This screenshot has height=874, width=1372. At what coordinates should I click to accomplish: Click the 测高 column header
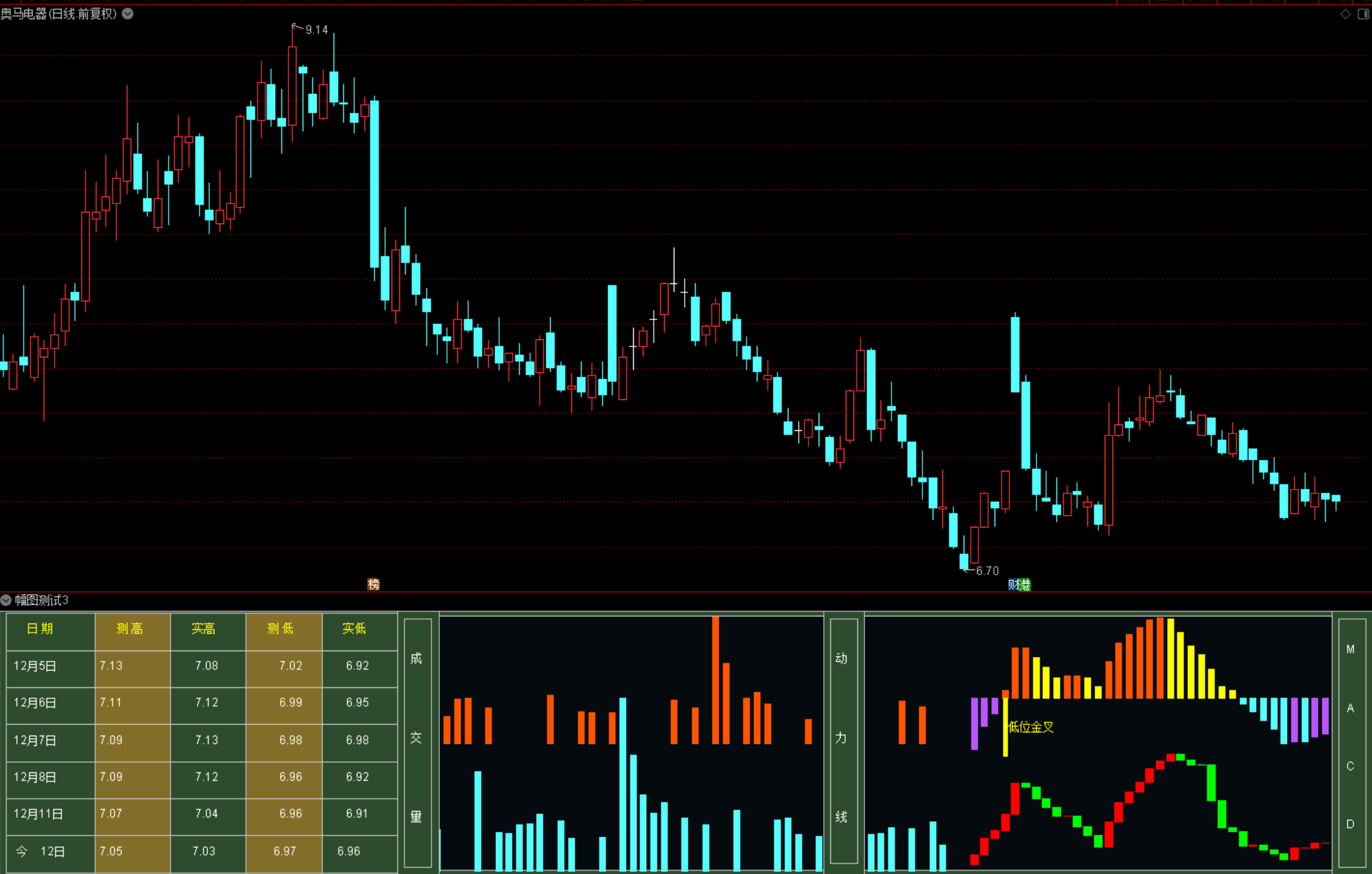tap(130, 629)
